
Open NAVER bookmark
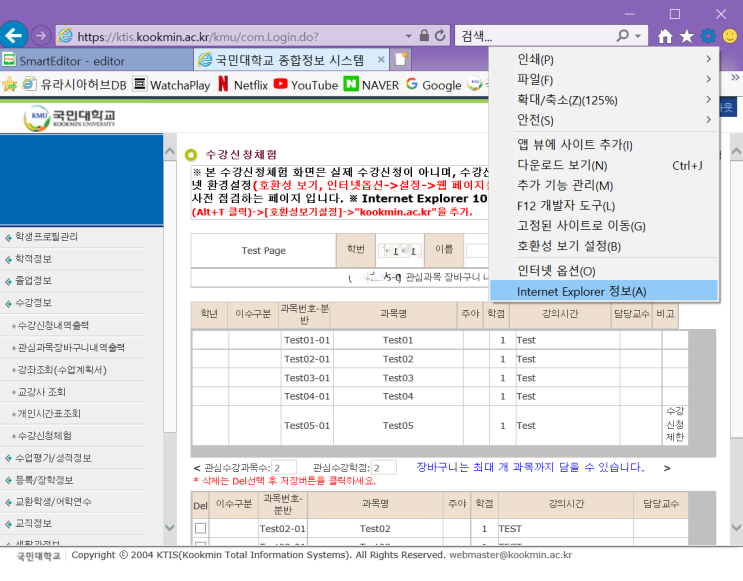coord(371,85)
